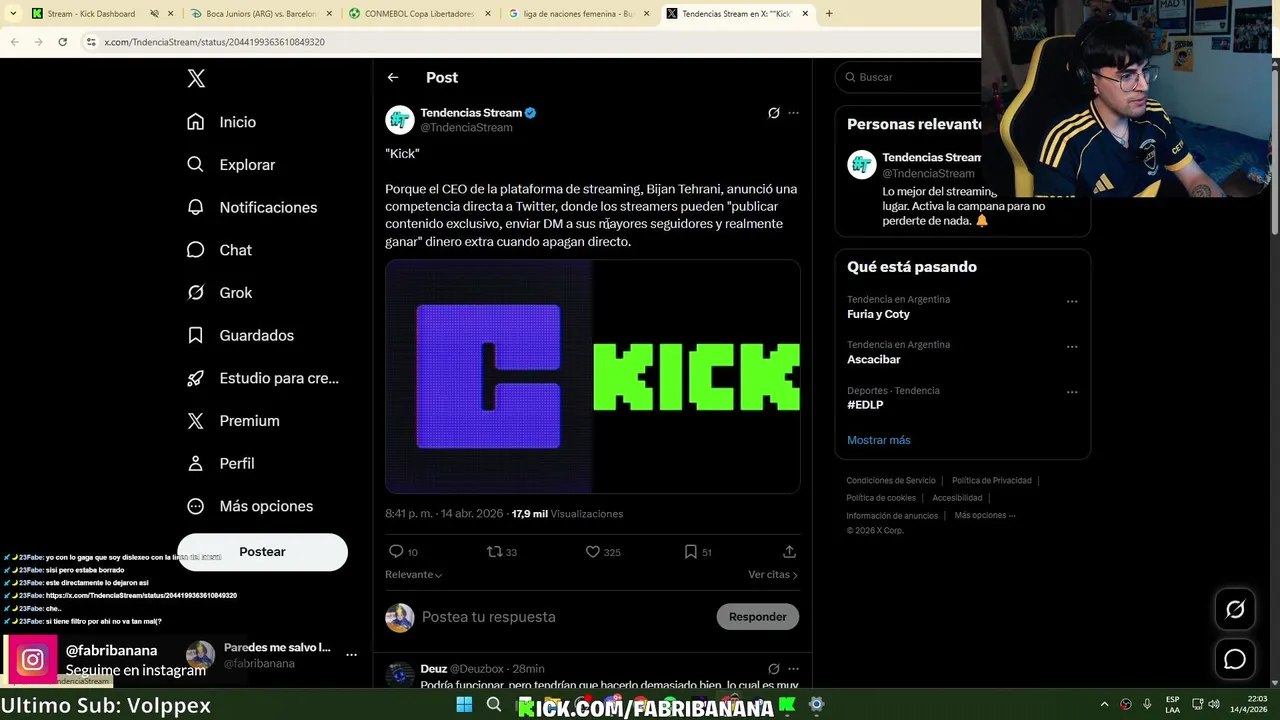Open the post's three-dot more menu
The height and width of the screenshot is (720, 1280).
coord(793,113)
